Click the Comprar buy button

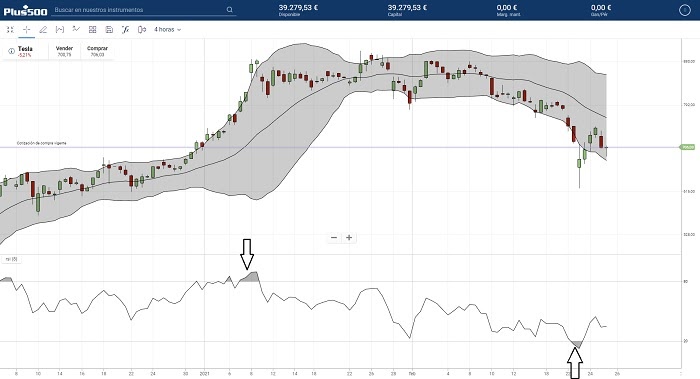[x=97, y=51]
